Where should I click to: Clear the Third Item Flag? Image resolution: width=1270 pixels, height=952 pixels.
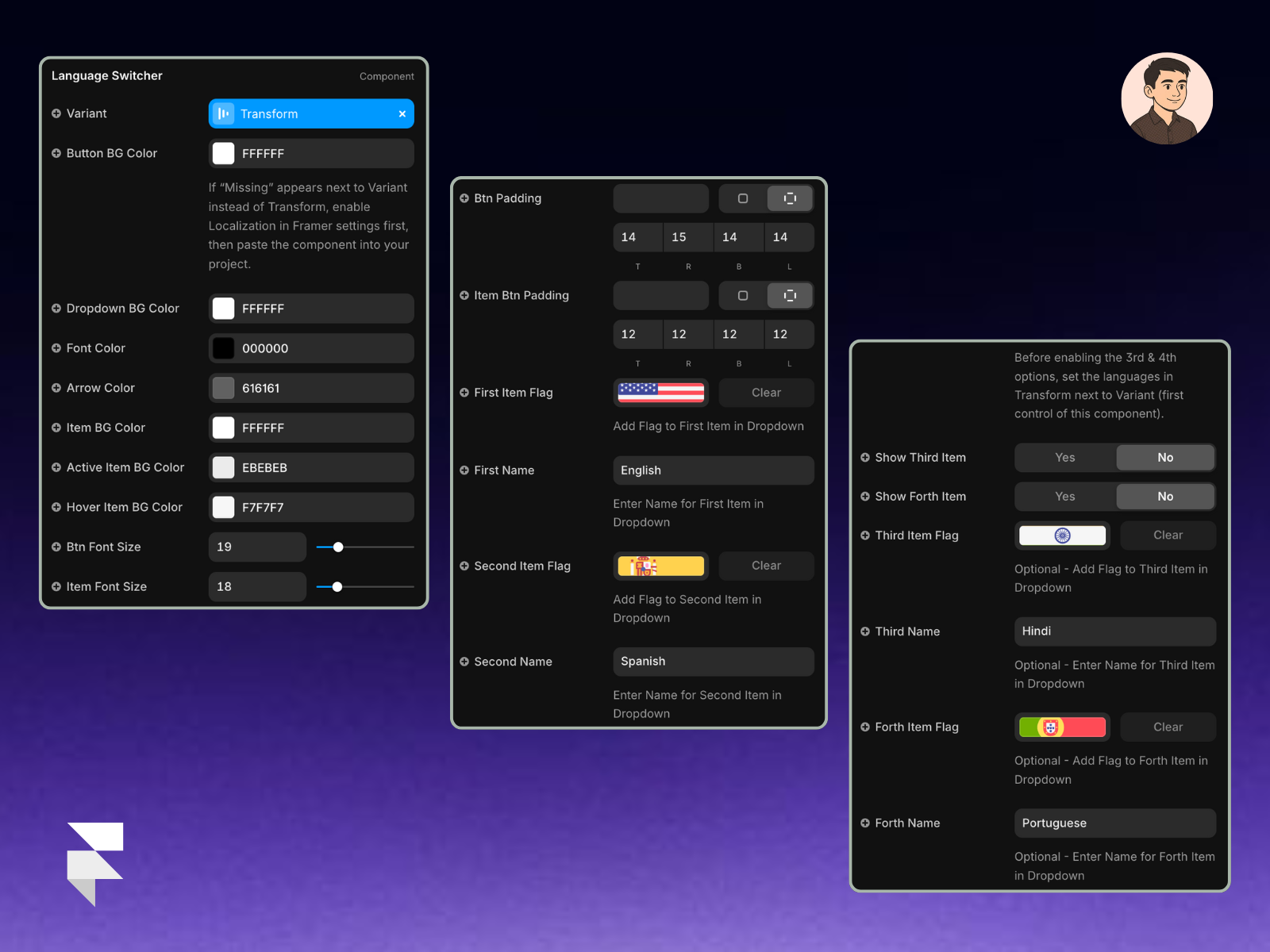(x=1167, y=535)
